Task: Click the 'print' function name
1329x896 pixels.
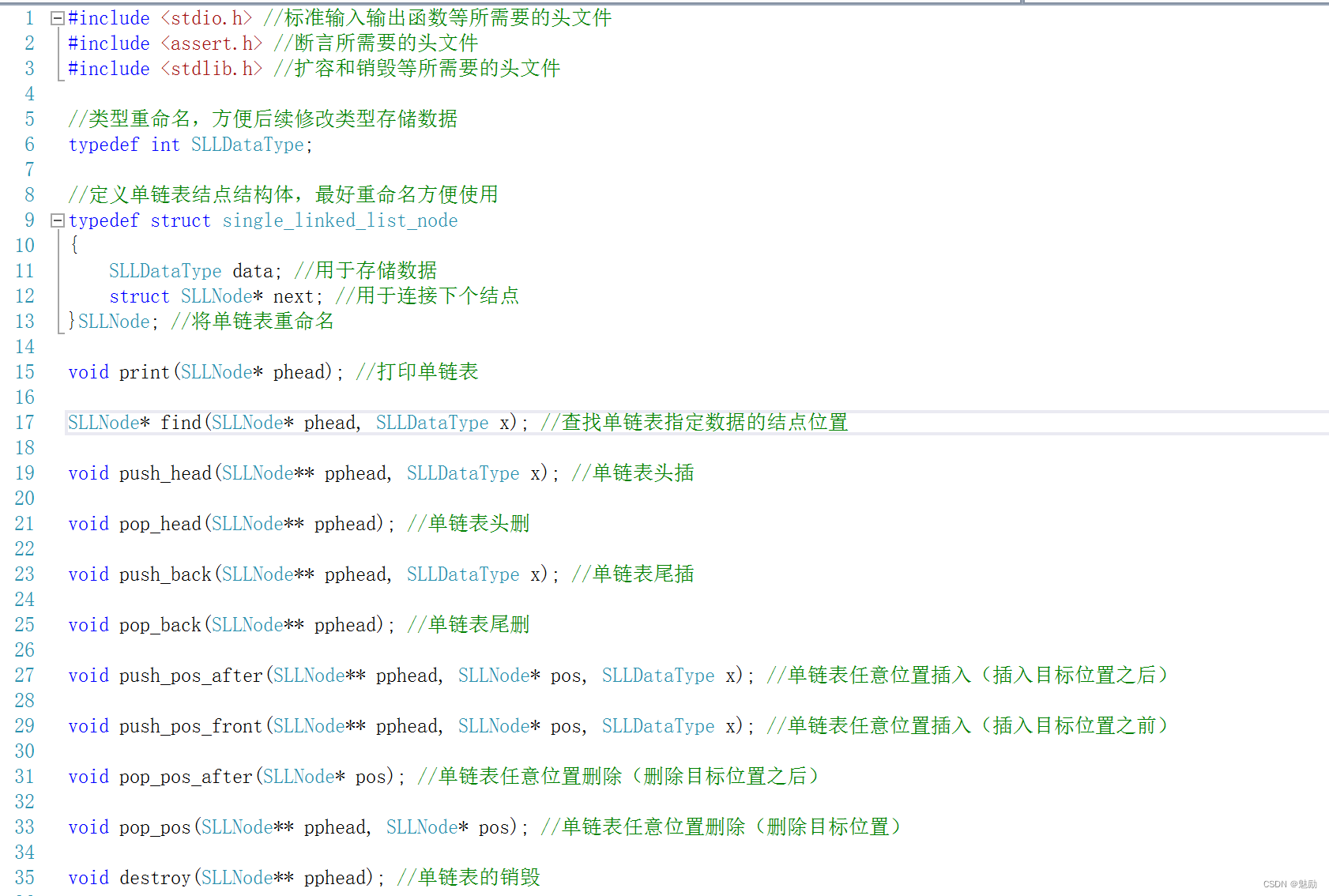Action: (x=145, y=372)
